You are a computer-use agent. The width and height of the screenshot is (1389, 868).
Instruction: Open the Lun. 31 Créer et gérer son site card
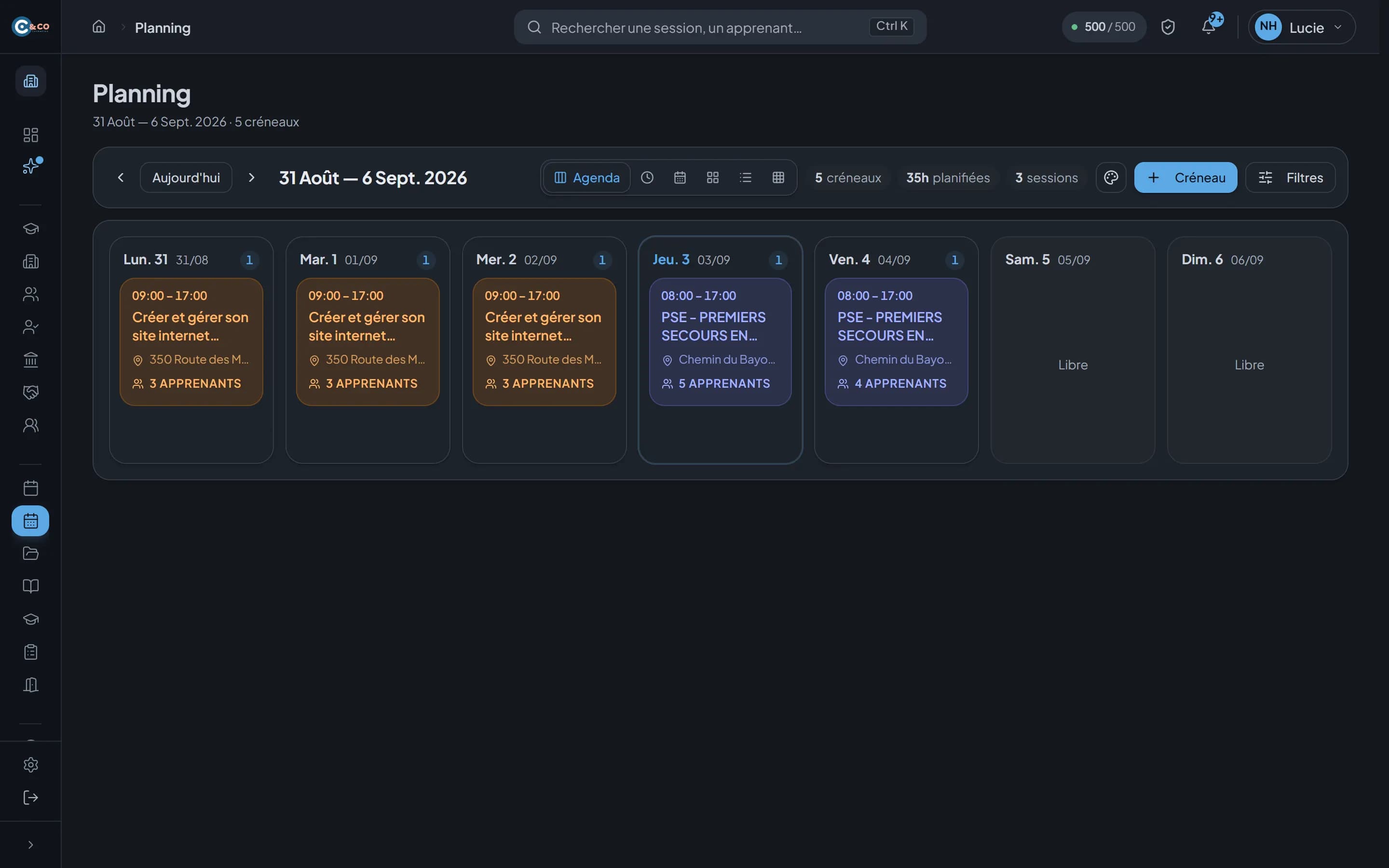point(191,341)
